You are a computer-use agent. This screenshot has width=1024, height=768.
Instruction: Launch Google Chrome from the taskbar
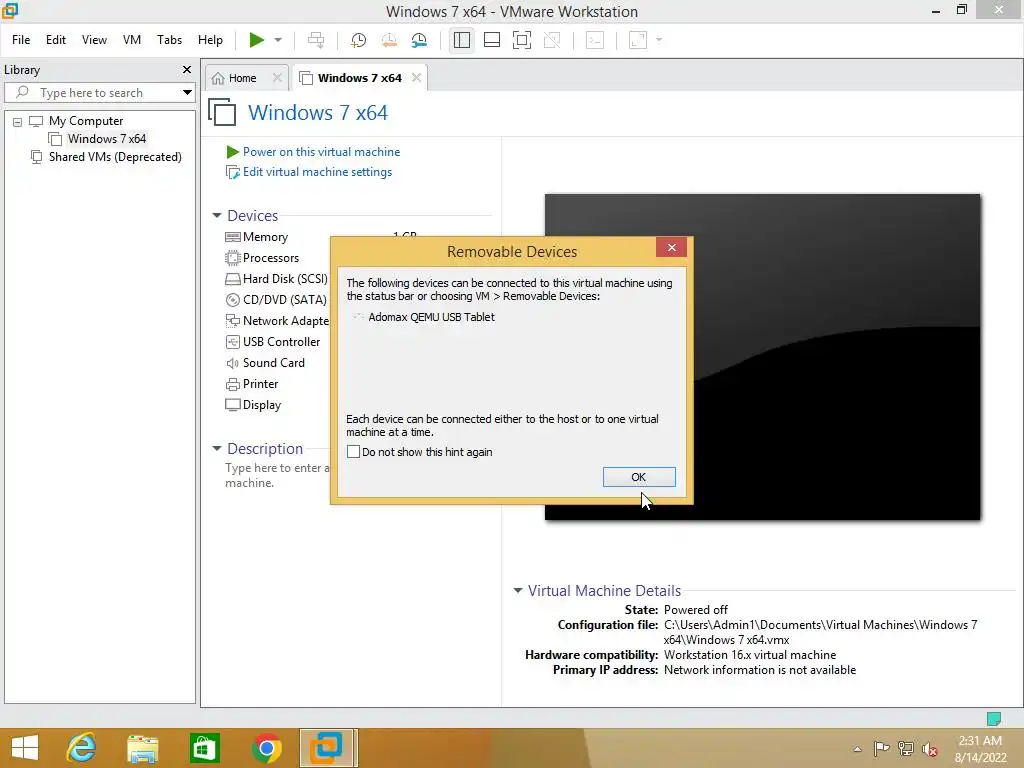coord(266,748)
